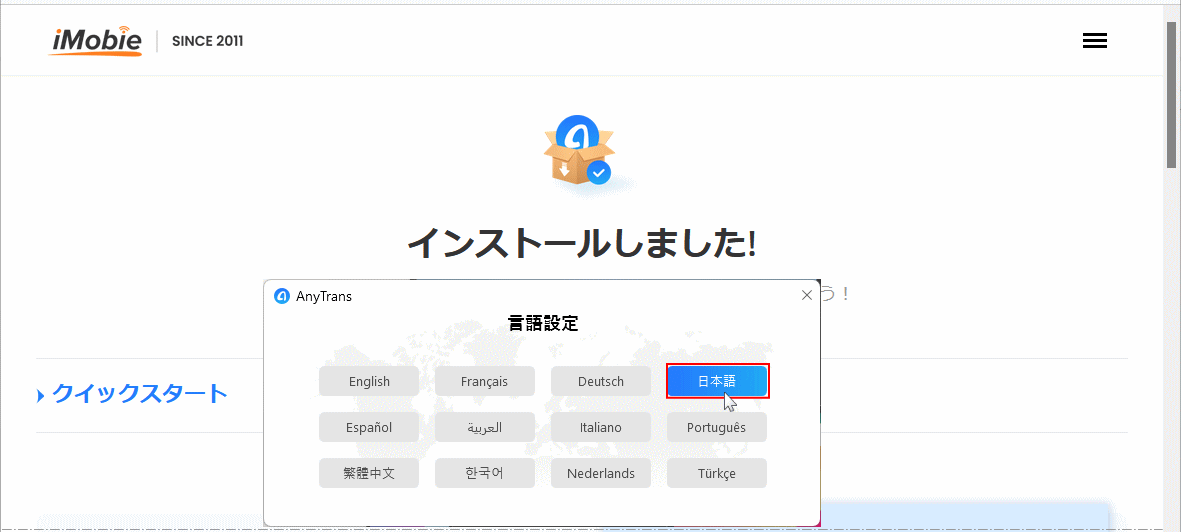Screen dimensions: 1181x532
Task: Click the 言語設定 dialog title
Action: pyautogui.click(x=542, y=324)
